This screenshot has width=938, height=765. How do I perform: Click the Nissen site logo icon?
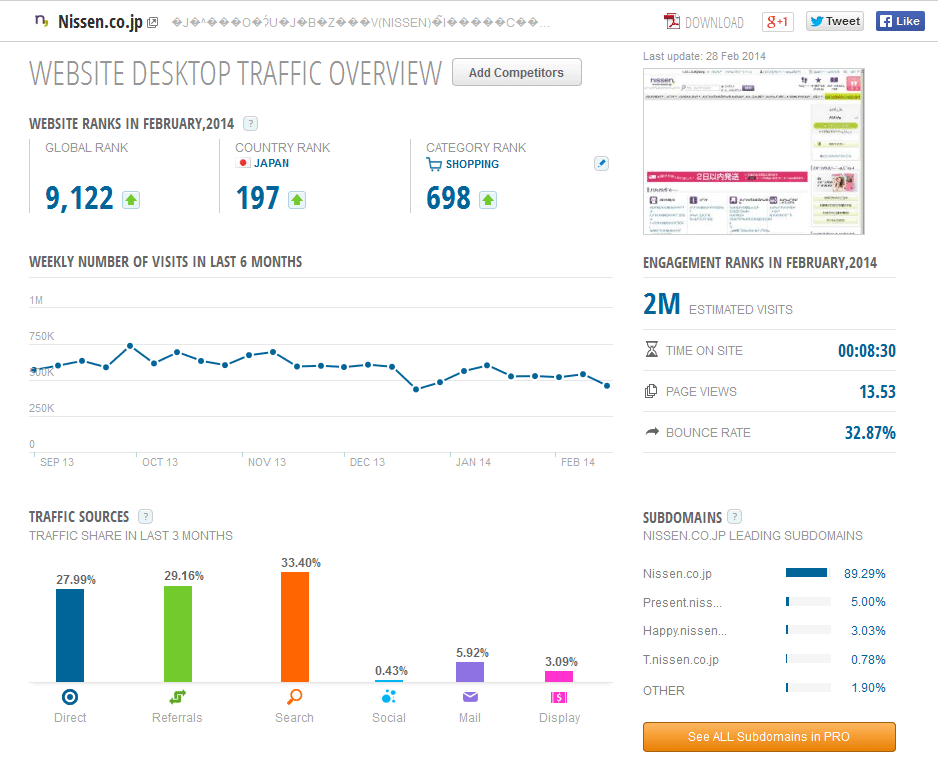point(41,21)
